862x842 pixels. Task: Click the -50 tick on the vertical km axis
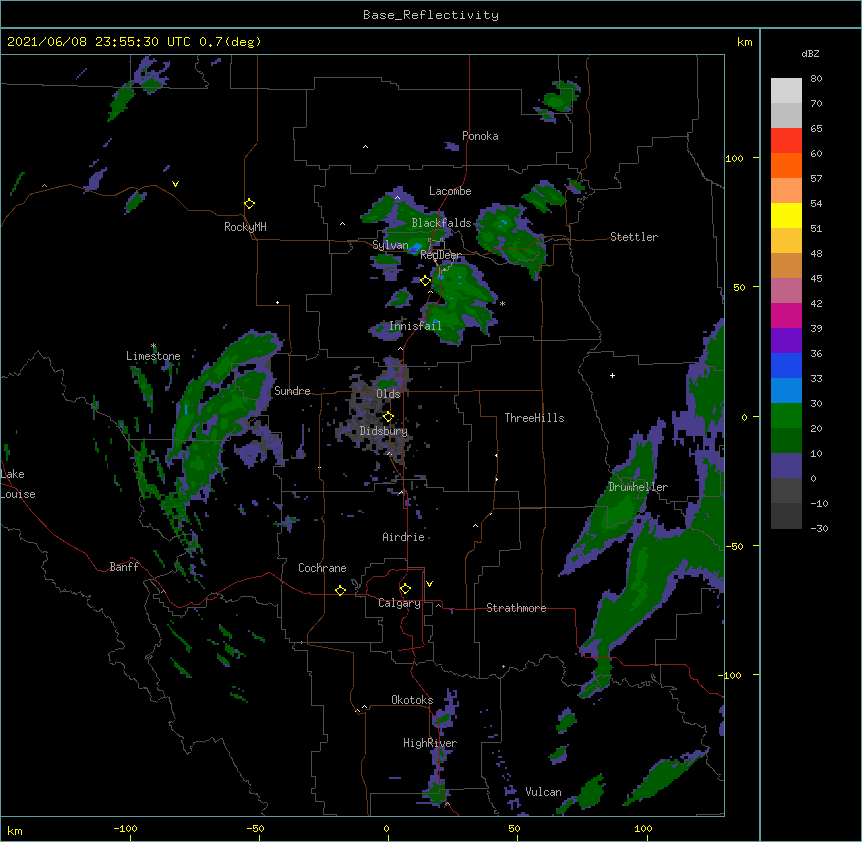pyautogui.click(x=734, y=546)
